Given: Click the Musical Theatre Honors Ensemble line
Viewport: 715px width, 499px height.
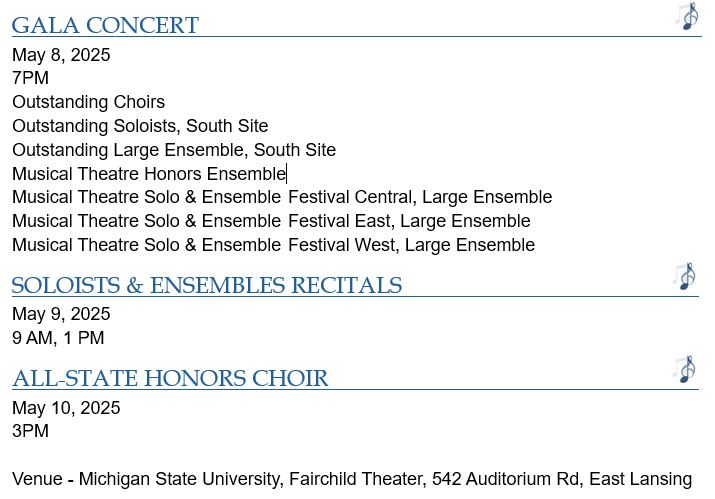Looking at the screenshot, I should 148,174.
